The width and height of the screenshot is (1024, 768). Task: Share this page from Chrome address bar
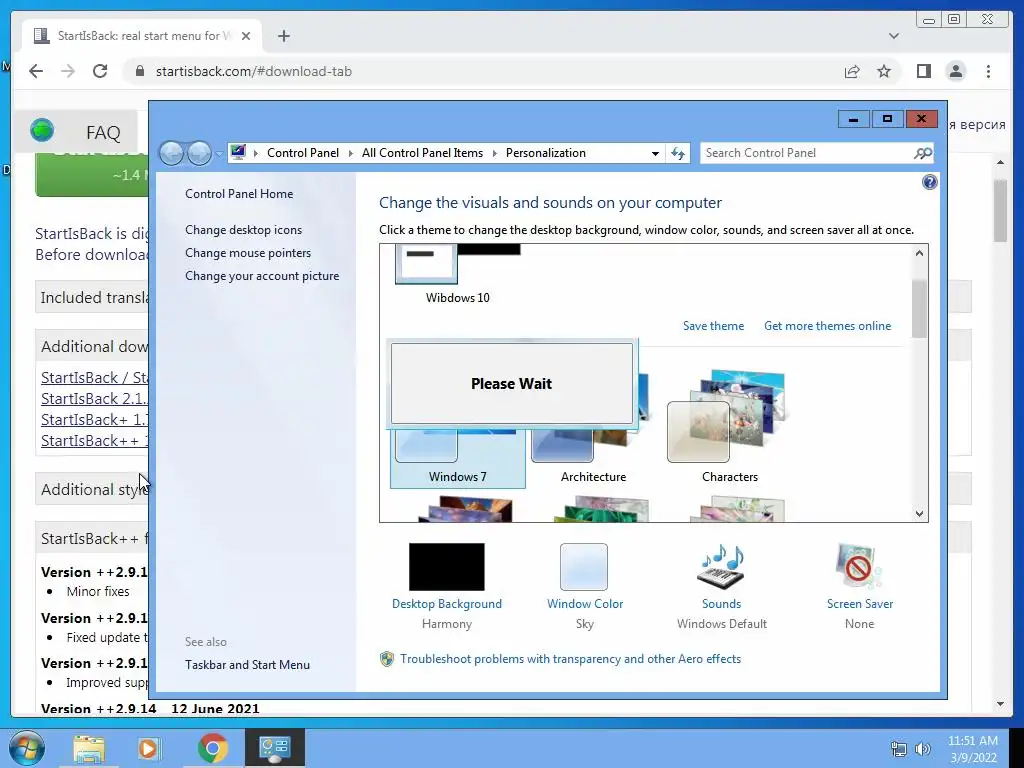[x=852, y=71]
